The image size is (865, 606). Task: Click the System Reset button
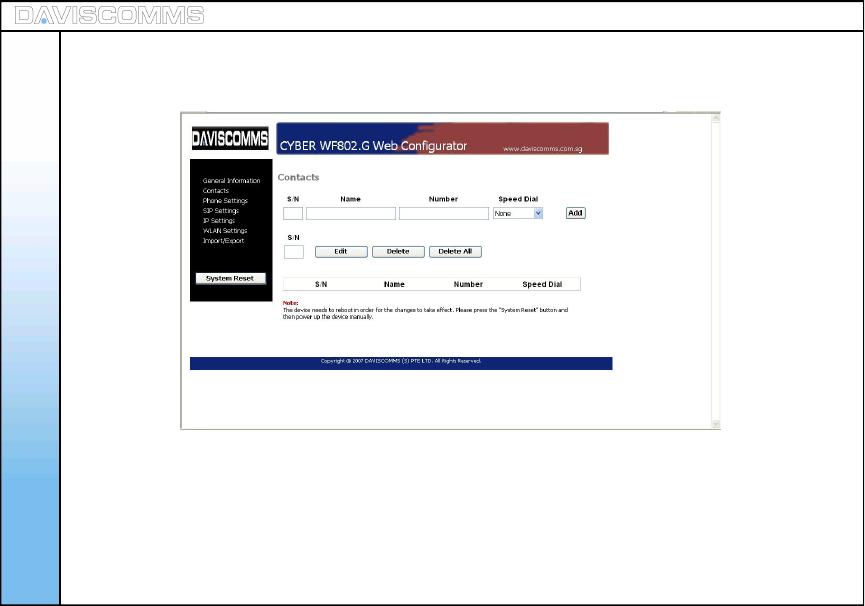coord(231,278)
